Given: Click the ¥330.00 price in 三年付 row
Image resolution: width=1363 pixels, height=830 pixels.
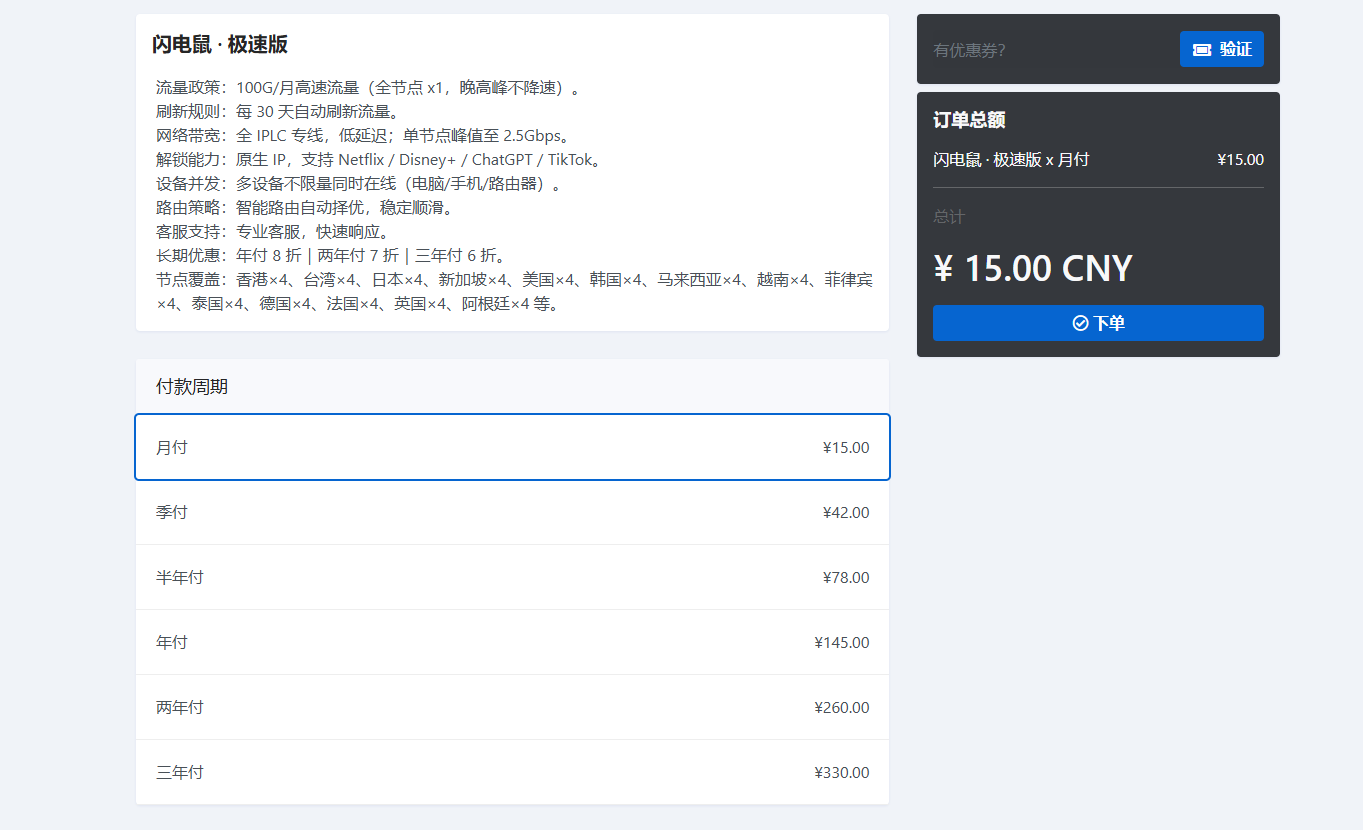Looking at the screenshot, I should click(842, 772).
